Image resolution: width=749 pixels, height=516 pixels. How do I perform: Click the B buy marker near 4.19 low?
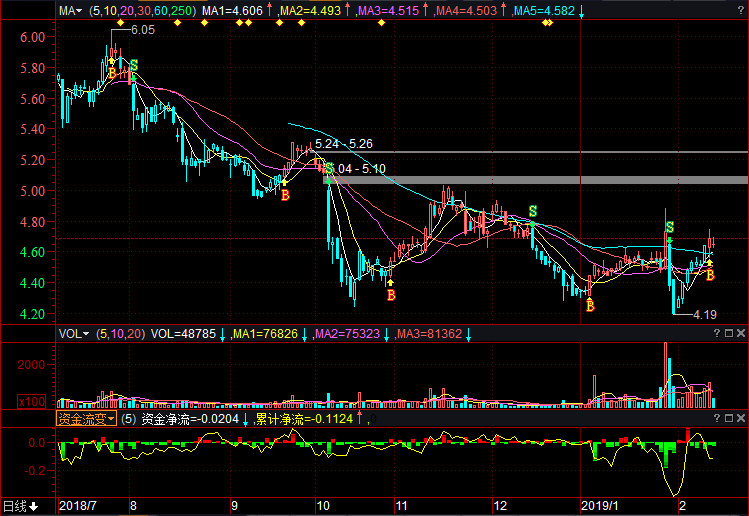coord(710,274)
